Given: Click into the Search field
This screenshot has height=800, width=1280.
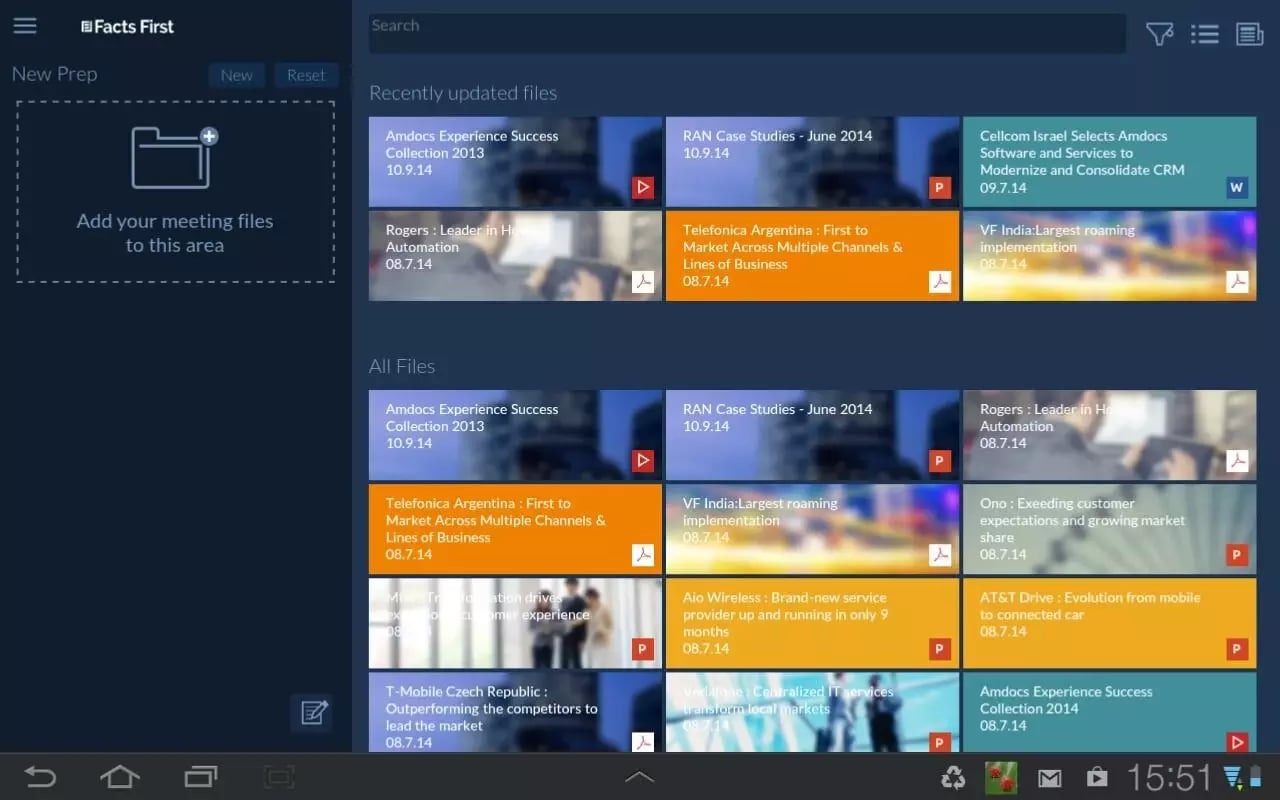Looking at the screenshot, I should tap(747, 33).
